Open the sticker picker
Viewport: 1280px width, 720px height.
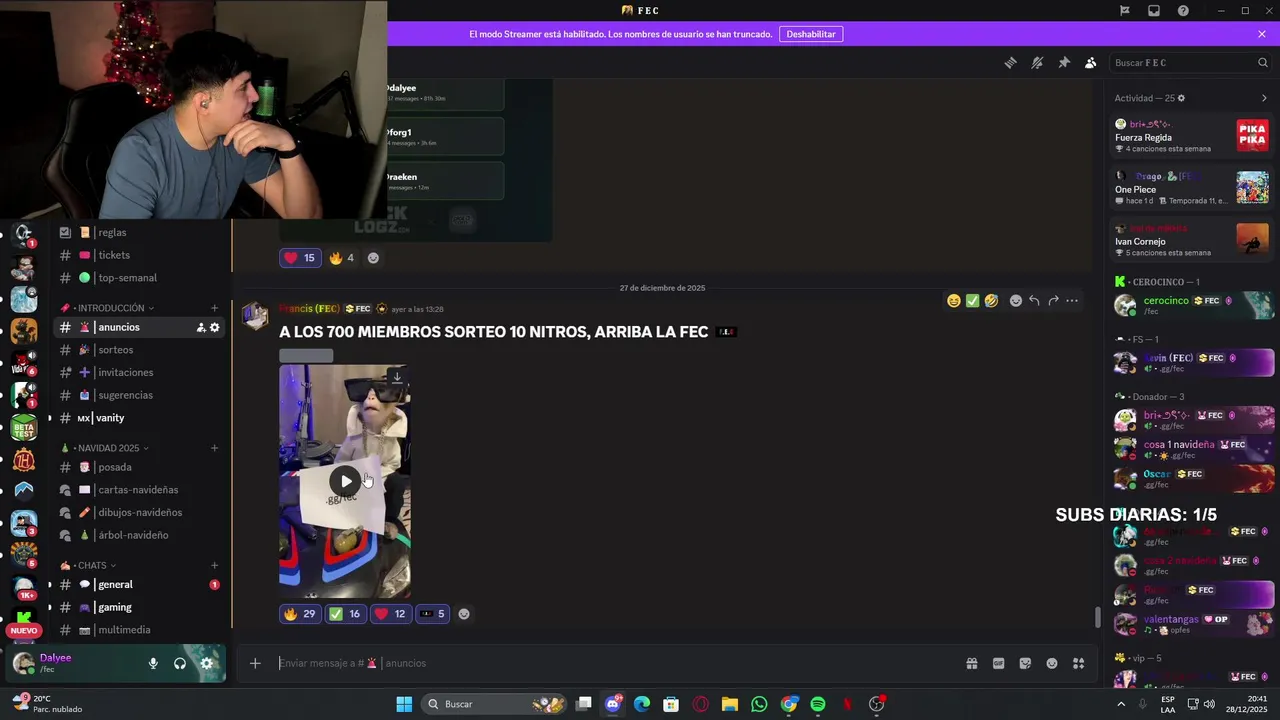click(1025, 663)
